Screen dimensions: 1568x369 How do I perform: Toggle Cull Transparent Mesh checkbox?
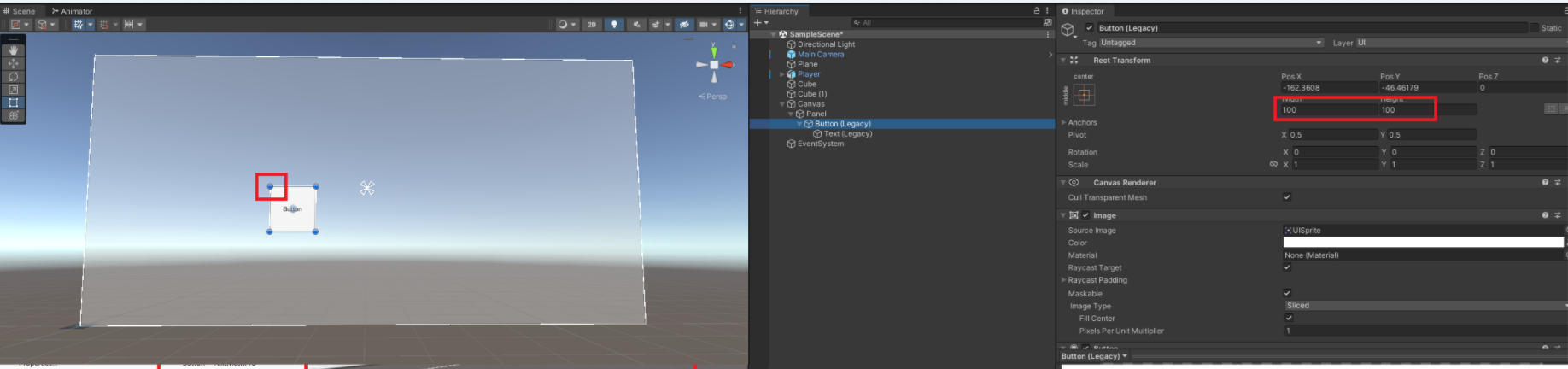tap(1287, 197)
